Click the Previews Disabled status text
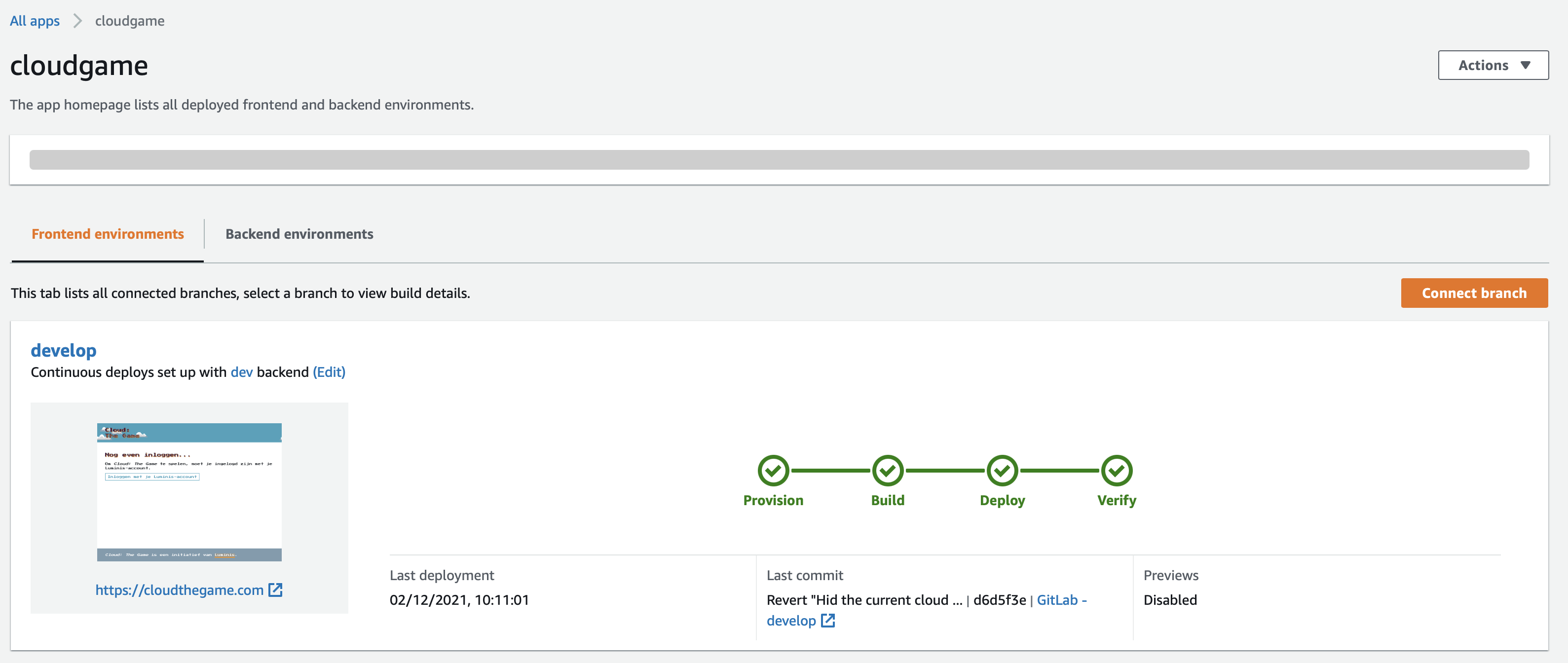The image size is (1568, 663). click(1170, 600)
